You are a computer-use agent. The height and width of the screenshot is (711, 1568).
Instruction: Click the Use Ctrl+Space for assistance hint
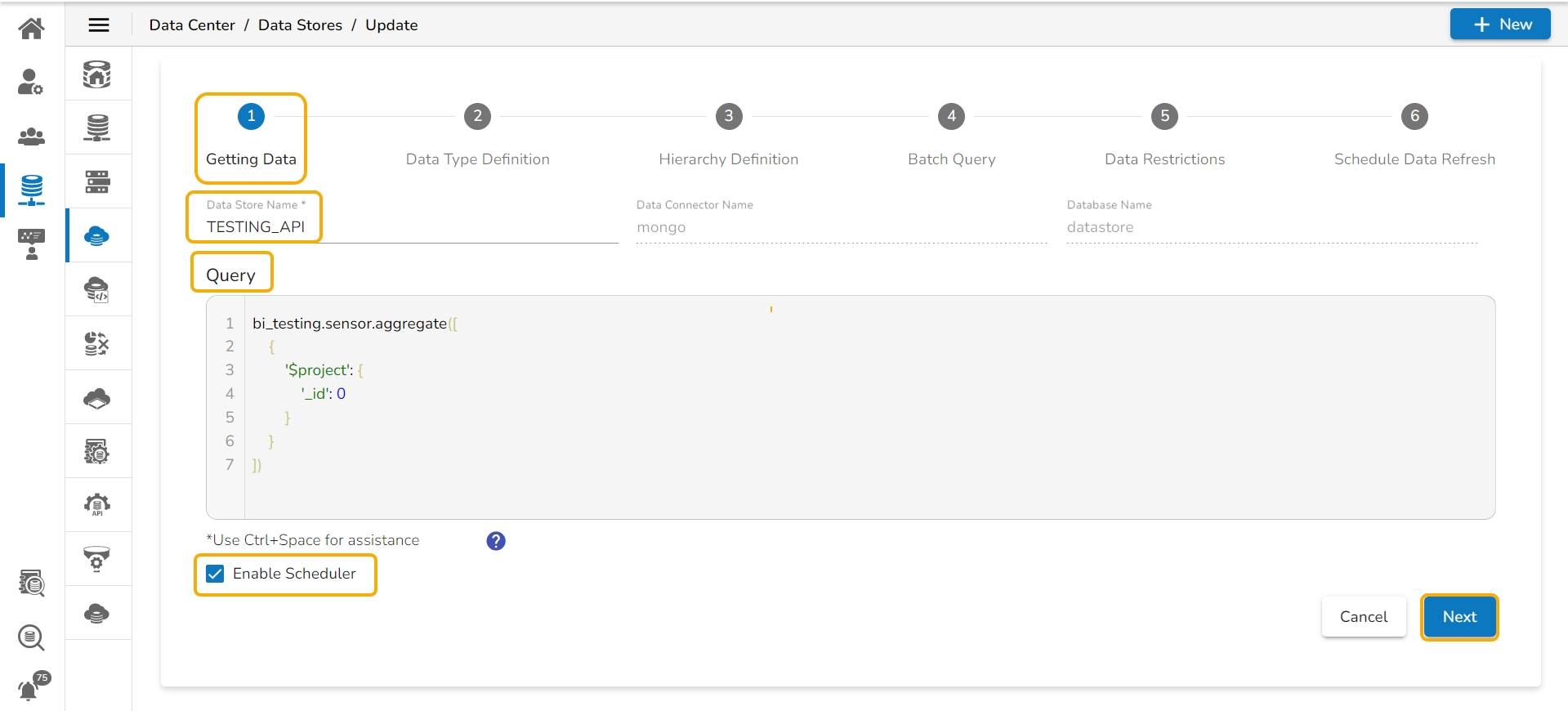313,540
